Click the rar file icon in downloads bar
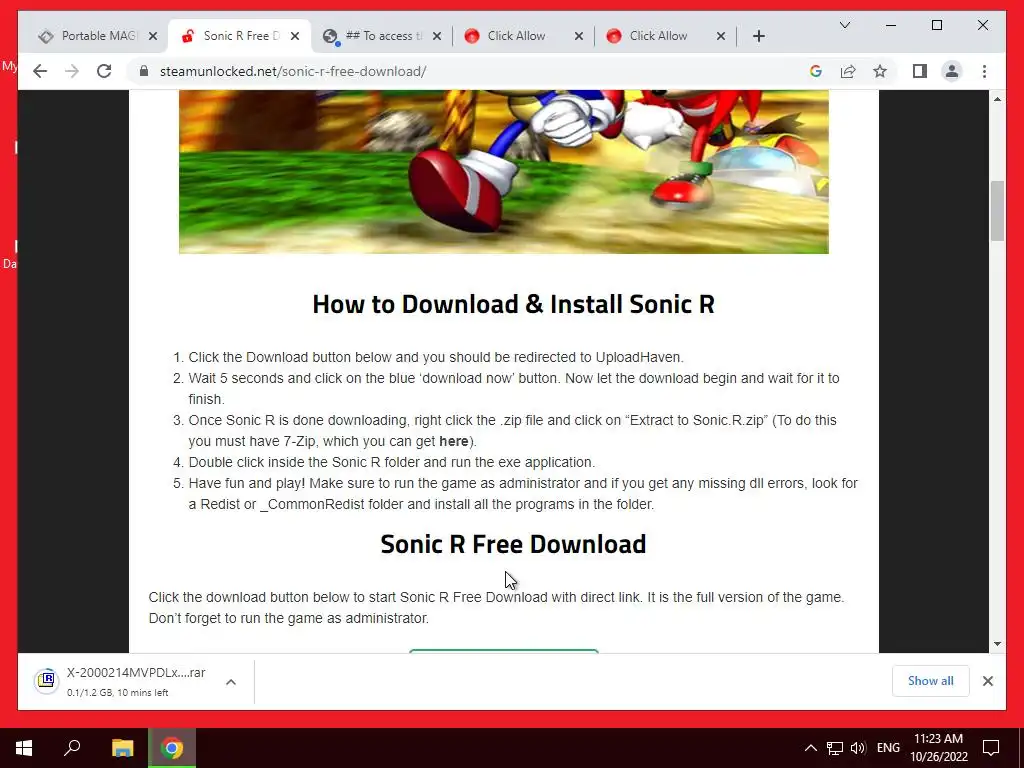The width and height of the screenshot is (1024, 768). pyautogui.click(x=46, y=680)
